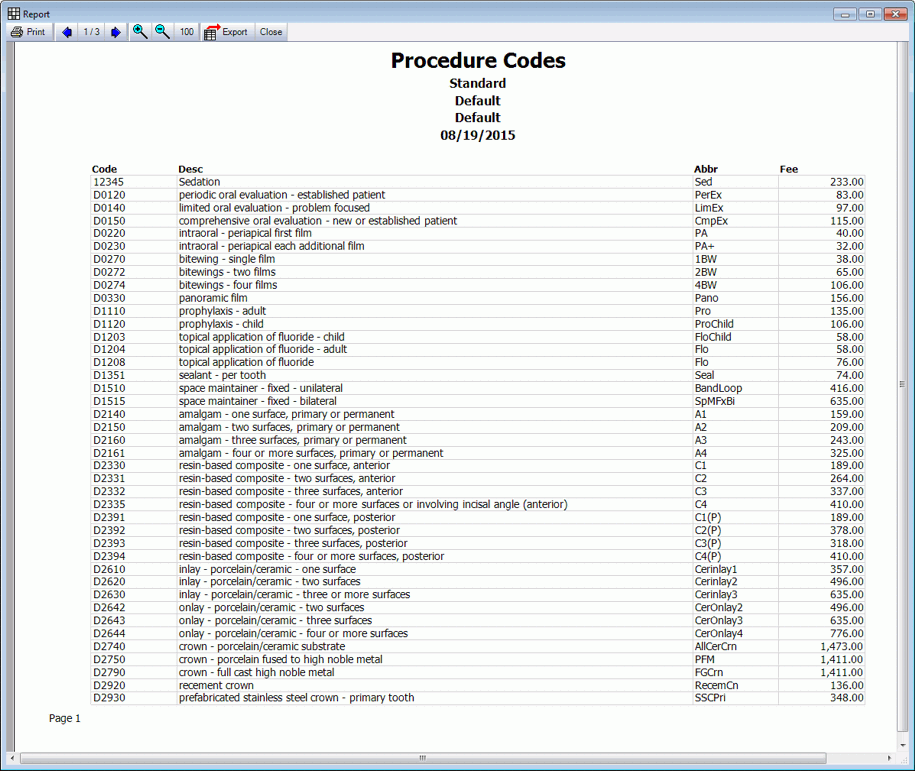
Task: Close the window via red X
Action: tap(896, 14)
